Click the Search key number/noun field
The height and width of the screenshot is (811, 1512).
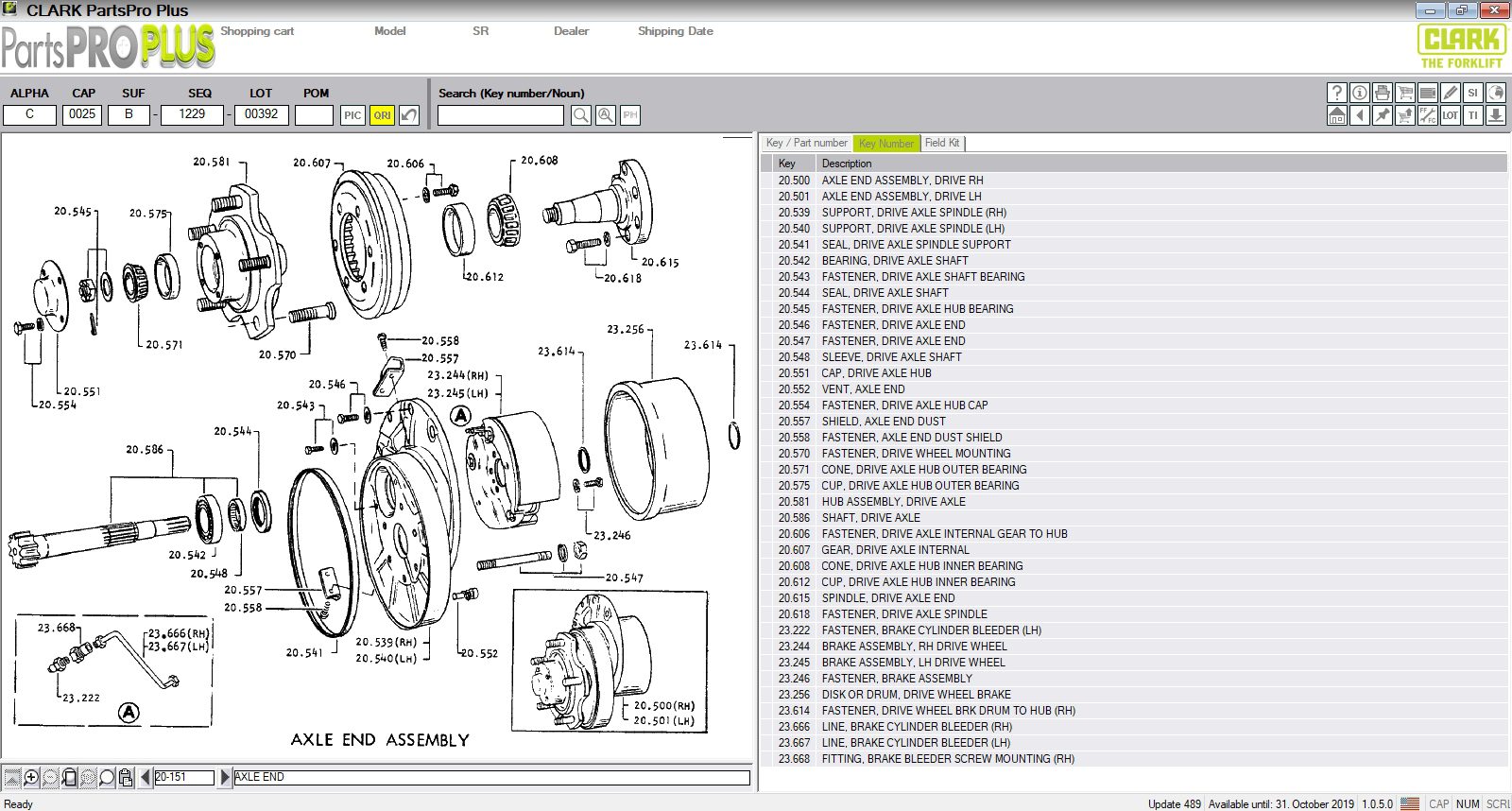pyautogui.click(x=501, y=115)
